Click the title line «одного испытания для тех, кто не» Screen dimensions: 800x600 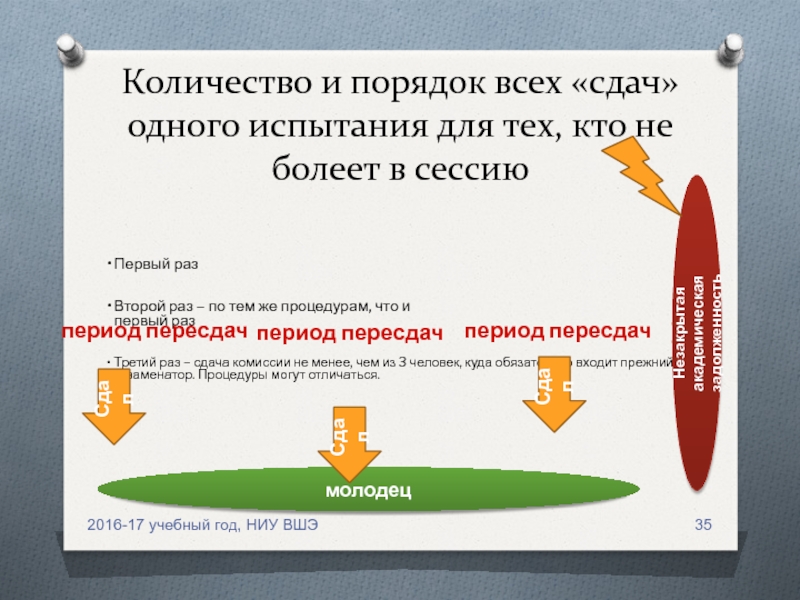click(400, 127)
